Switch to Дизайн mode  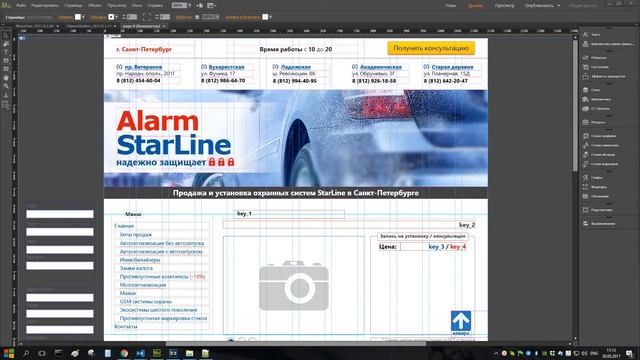(476, 6)
